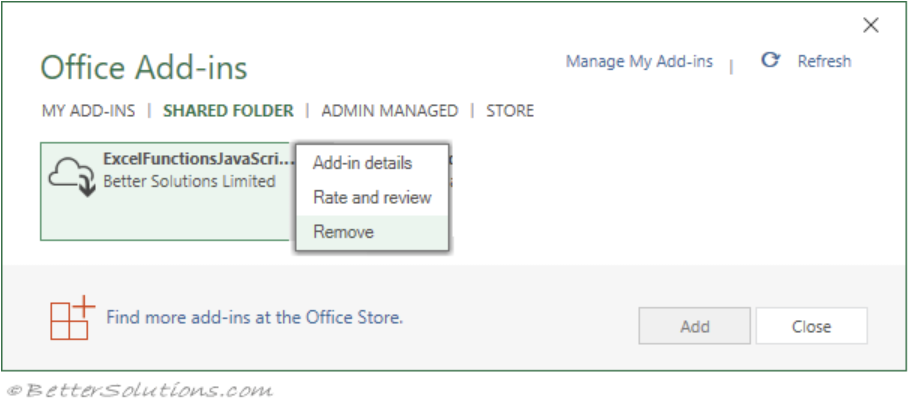Open the Manage My Add-ins link
Screen dimensions: 909x409
coord(639,62)
